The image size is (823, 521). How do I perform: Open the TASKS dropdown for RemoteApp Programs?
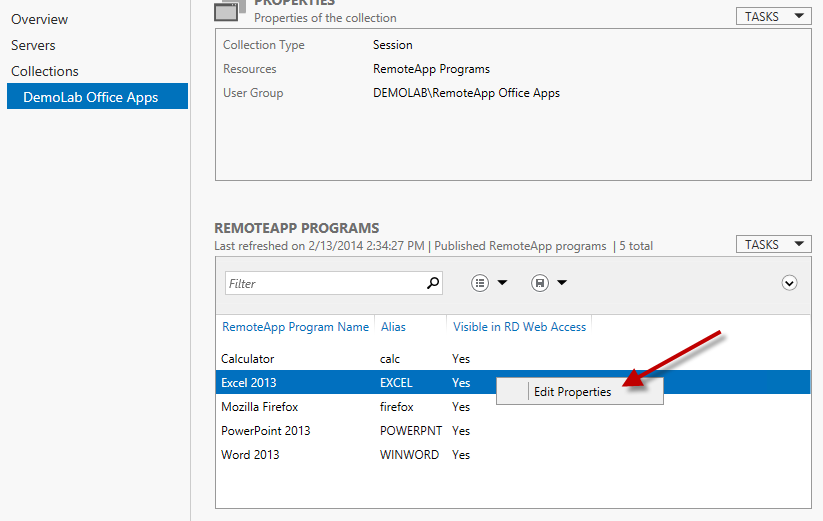[x=773, y=244]
